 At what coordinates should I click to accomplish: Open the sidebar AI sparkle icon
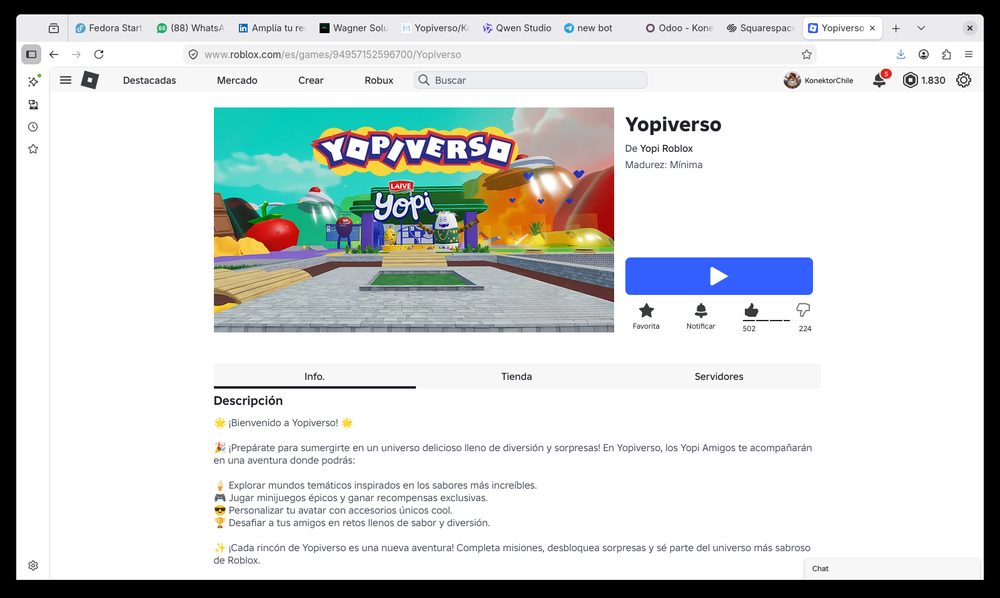33,81
